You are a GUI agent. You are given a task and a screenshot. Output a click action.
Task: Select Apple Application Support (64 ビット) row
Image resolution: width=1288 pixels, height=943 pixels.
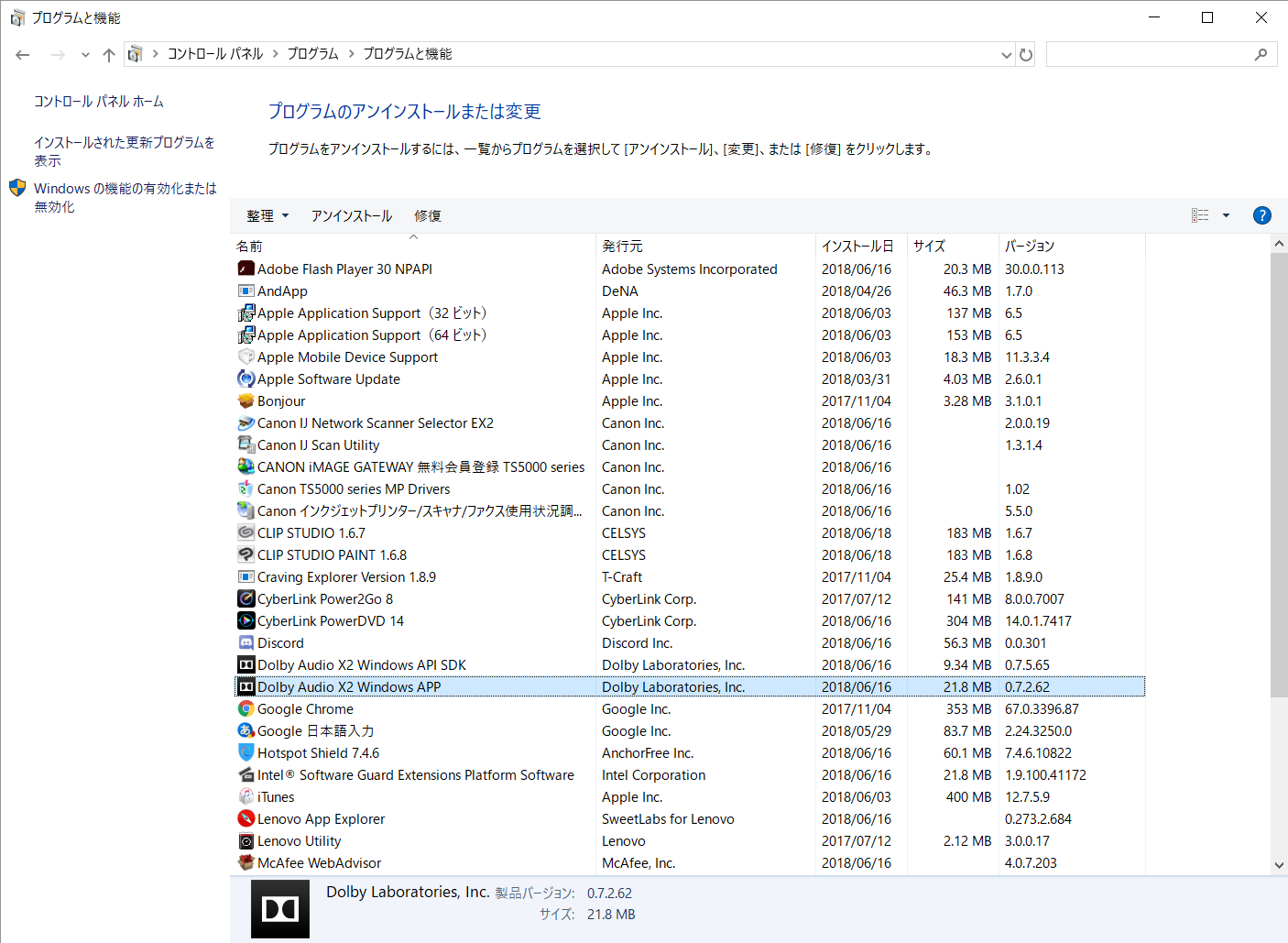click(x=690, y=334)
